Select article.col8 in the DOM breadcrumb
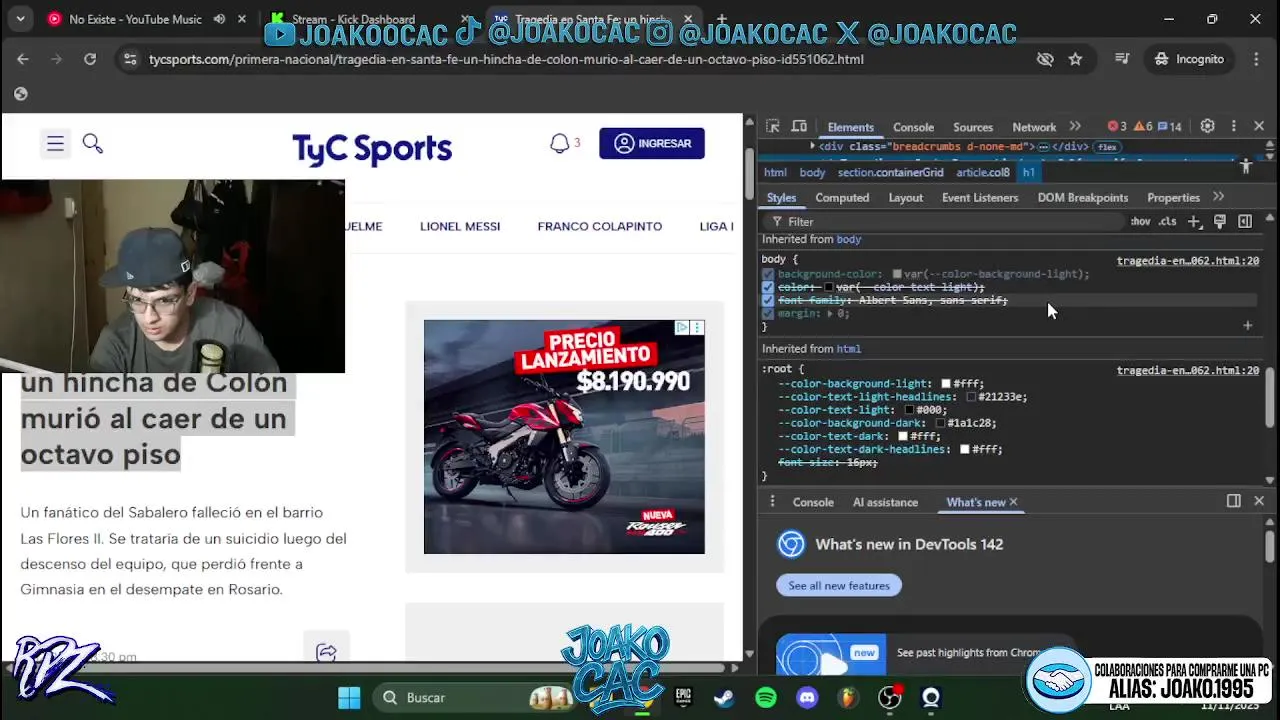1280x720 pixels. pos(983,172)
